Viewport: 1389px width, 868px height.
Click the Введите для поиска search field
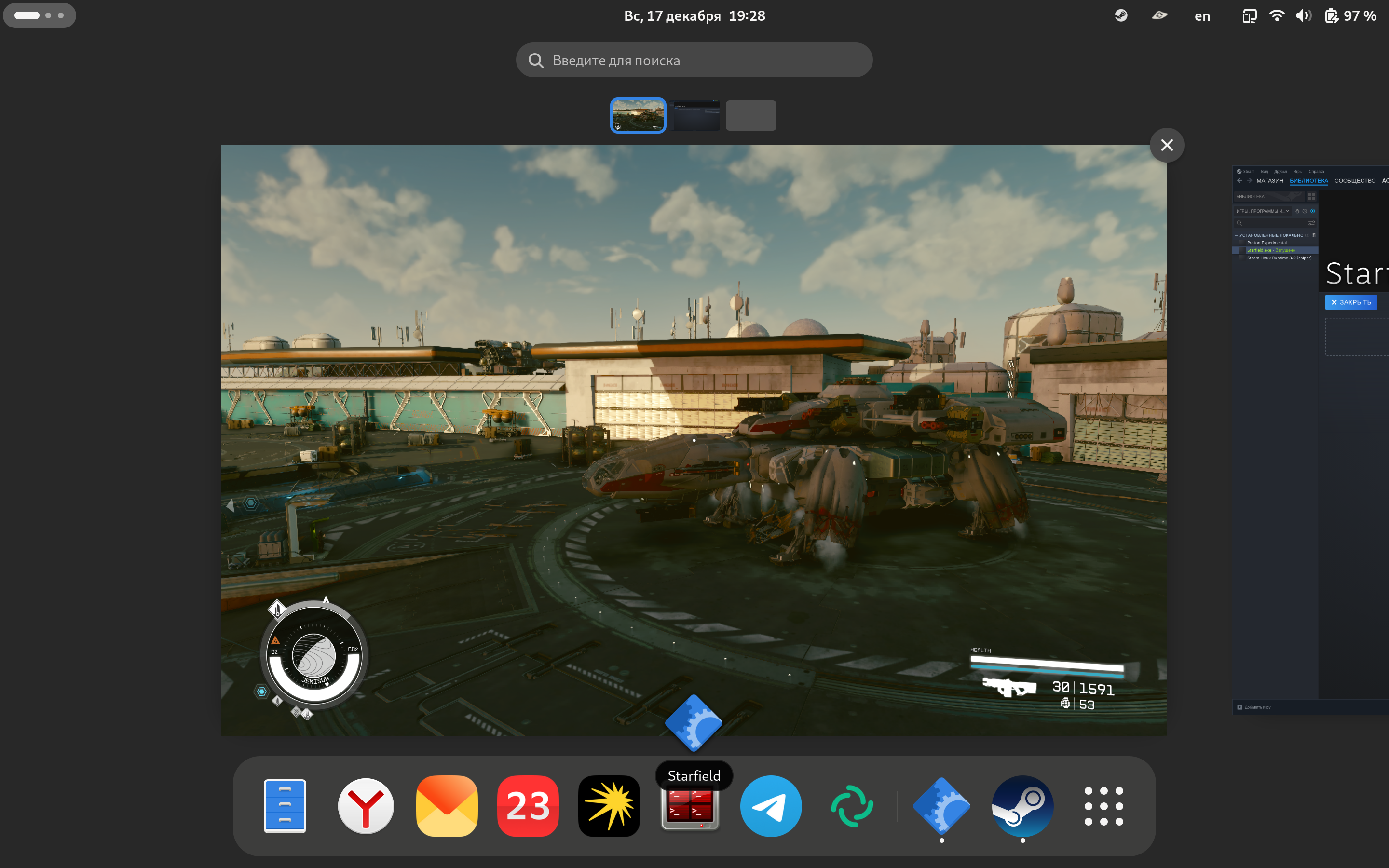[694, 60]
